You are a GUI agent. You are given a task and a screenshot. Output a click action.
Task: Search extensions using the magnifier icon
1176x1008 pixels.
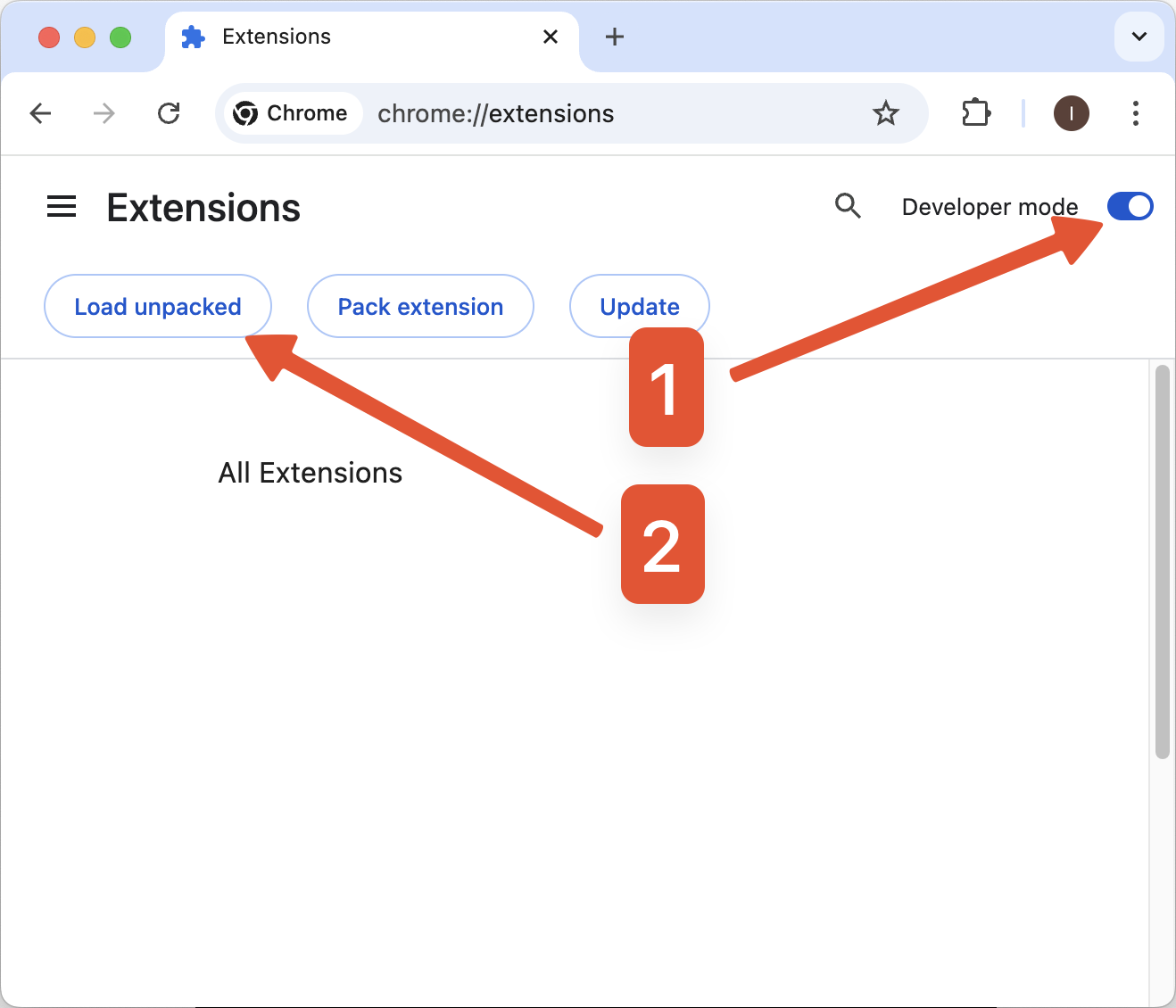[847, 206]
